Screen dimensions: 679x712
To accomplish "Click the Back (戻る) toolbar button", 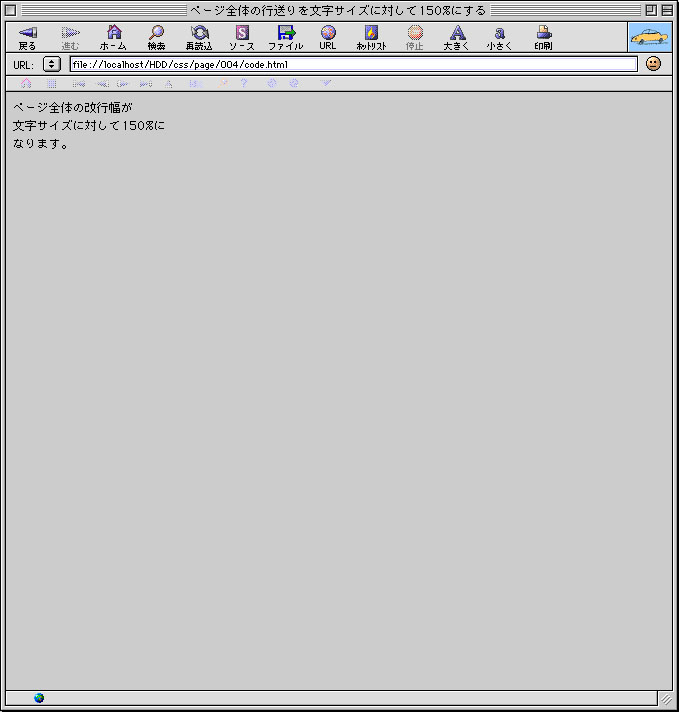I will [x=27, y=38].
